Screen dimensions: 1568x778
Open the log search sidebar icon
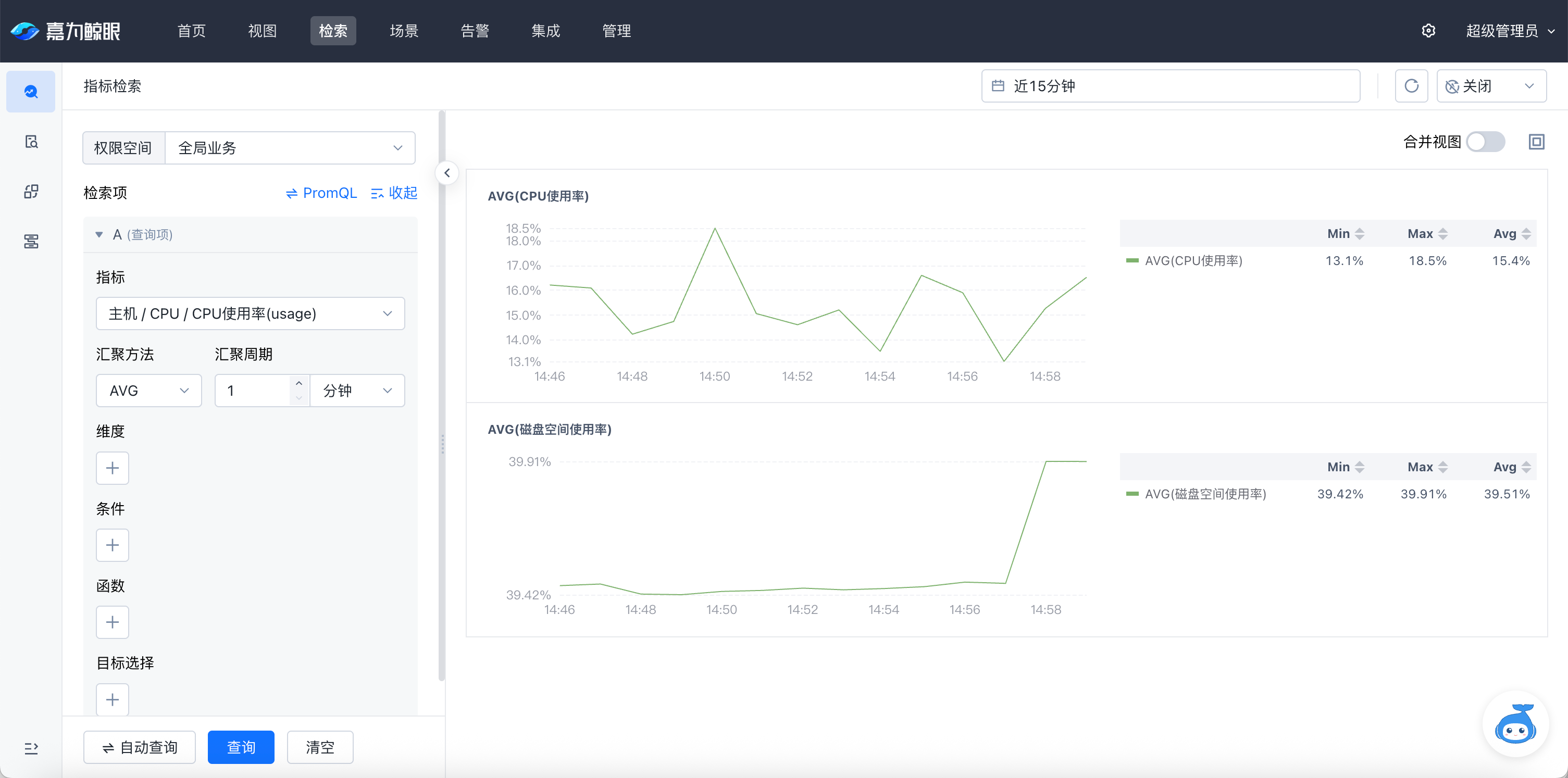pyautogui.click(x=31, y=142)
